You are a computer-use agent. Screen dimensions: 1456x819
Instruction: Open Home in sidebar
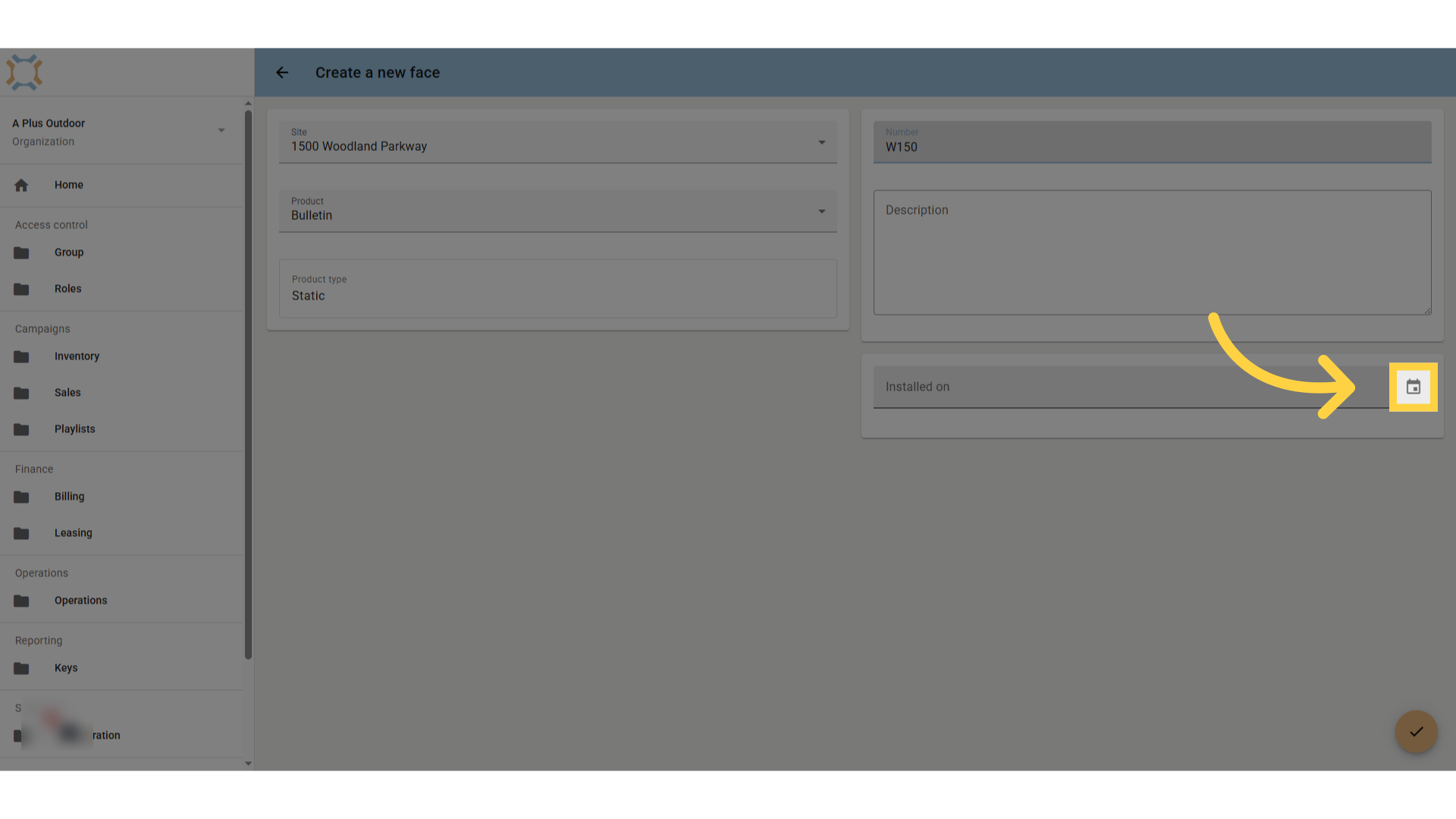[x=121, y=185]
